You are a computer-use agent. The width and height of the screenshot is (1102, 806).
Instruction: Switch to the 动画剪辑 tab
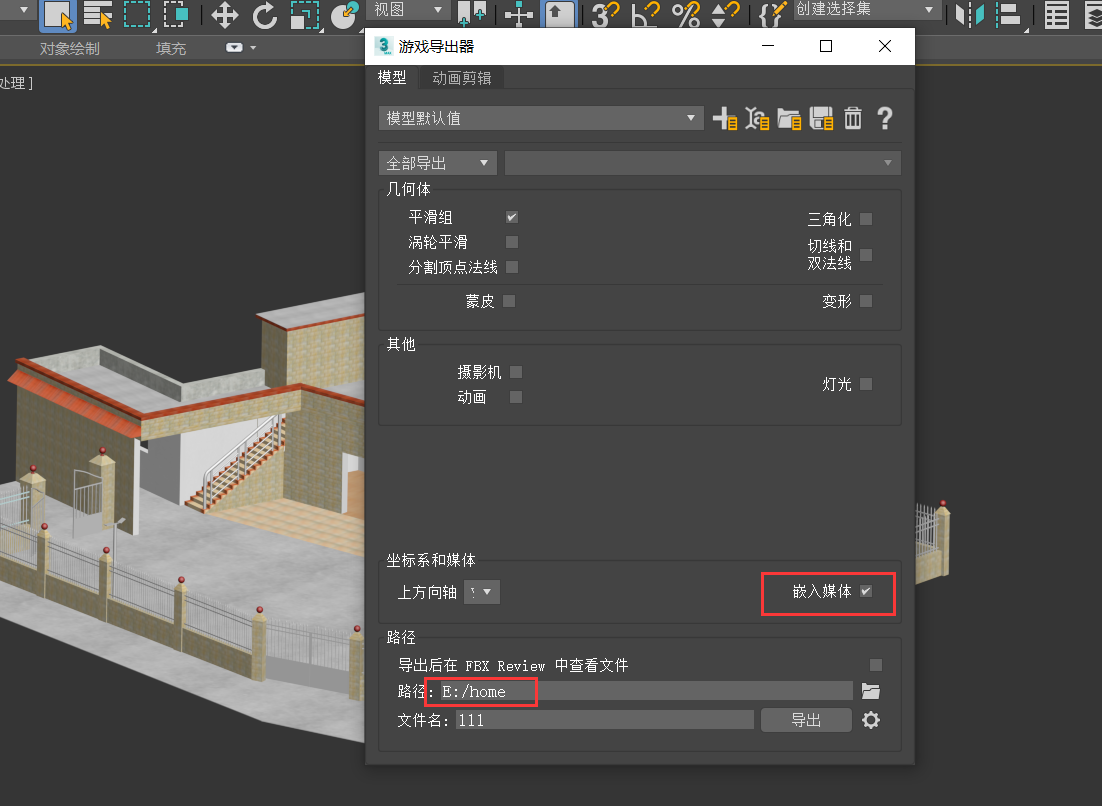click(x=461, y=77)
